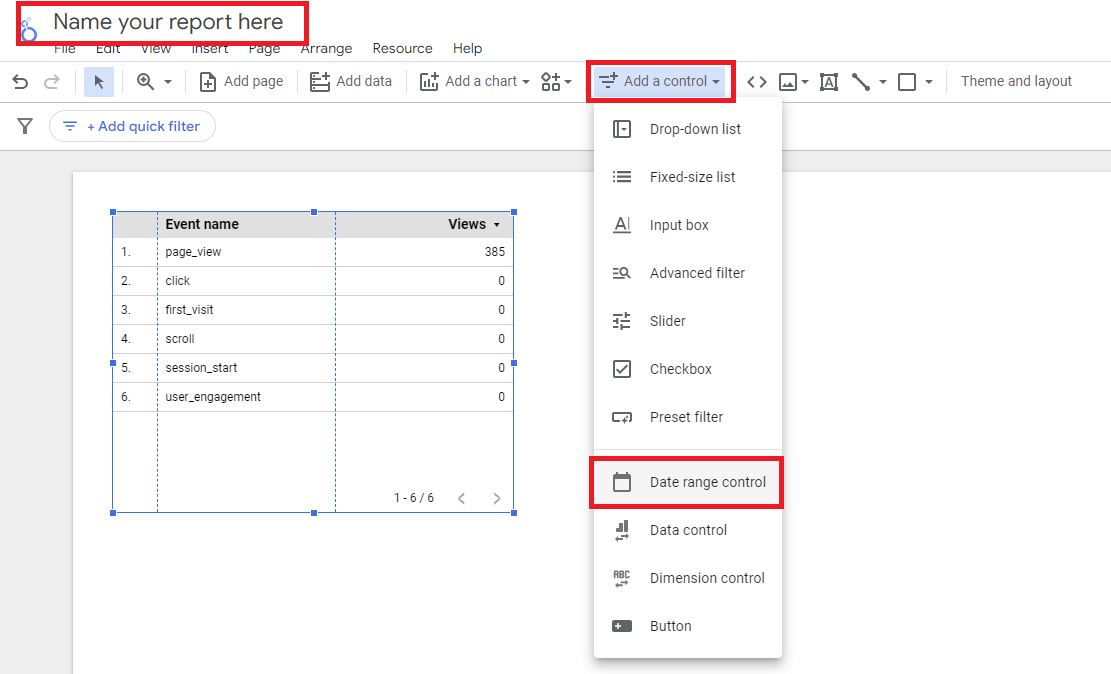This screenshot has width=1111, height=674.
Task: Choose Input box control
Action: (x=688, y=225)
